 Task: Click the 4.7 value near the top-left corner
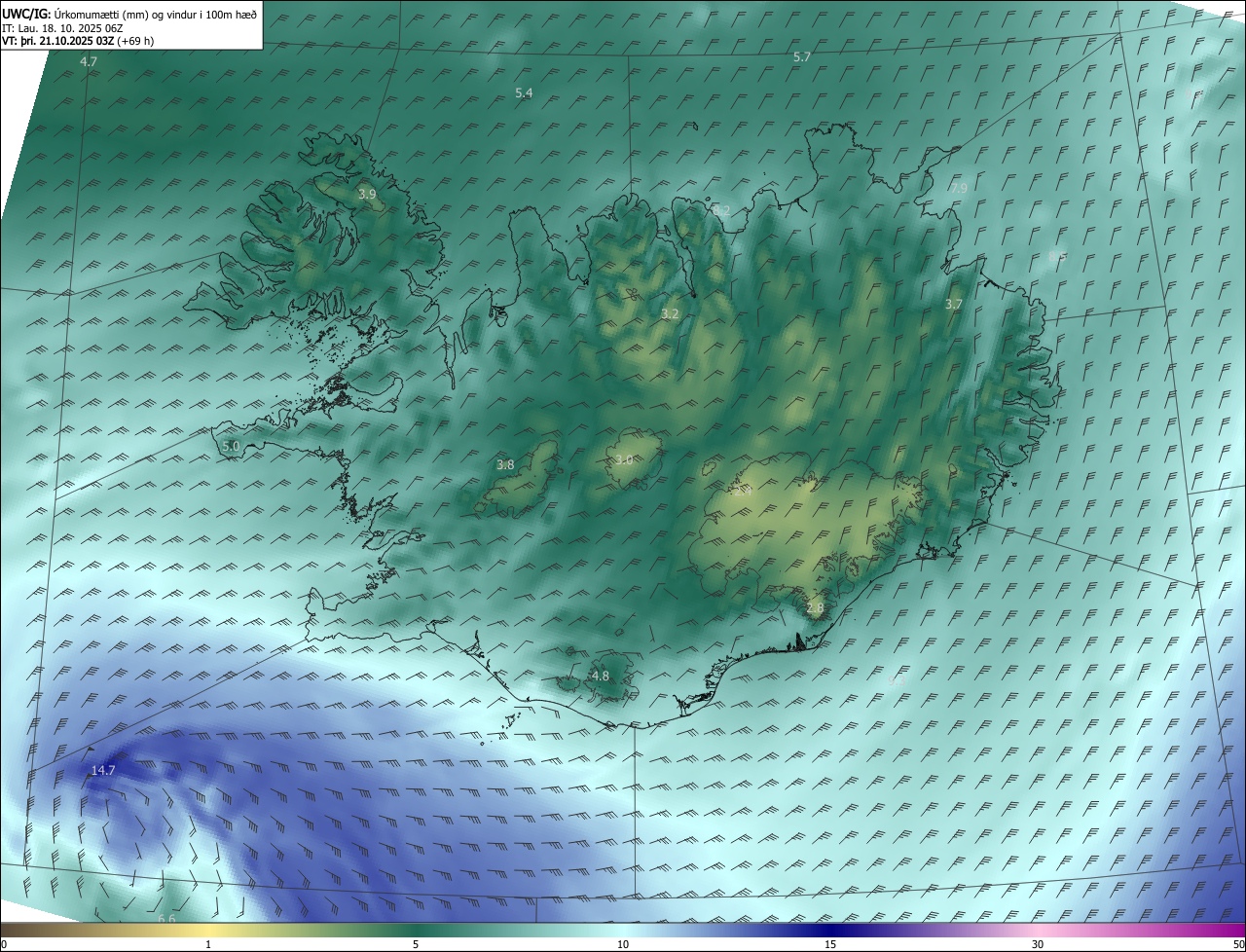(x=89, y=61)
